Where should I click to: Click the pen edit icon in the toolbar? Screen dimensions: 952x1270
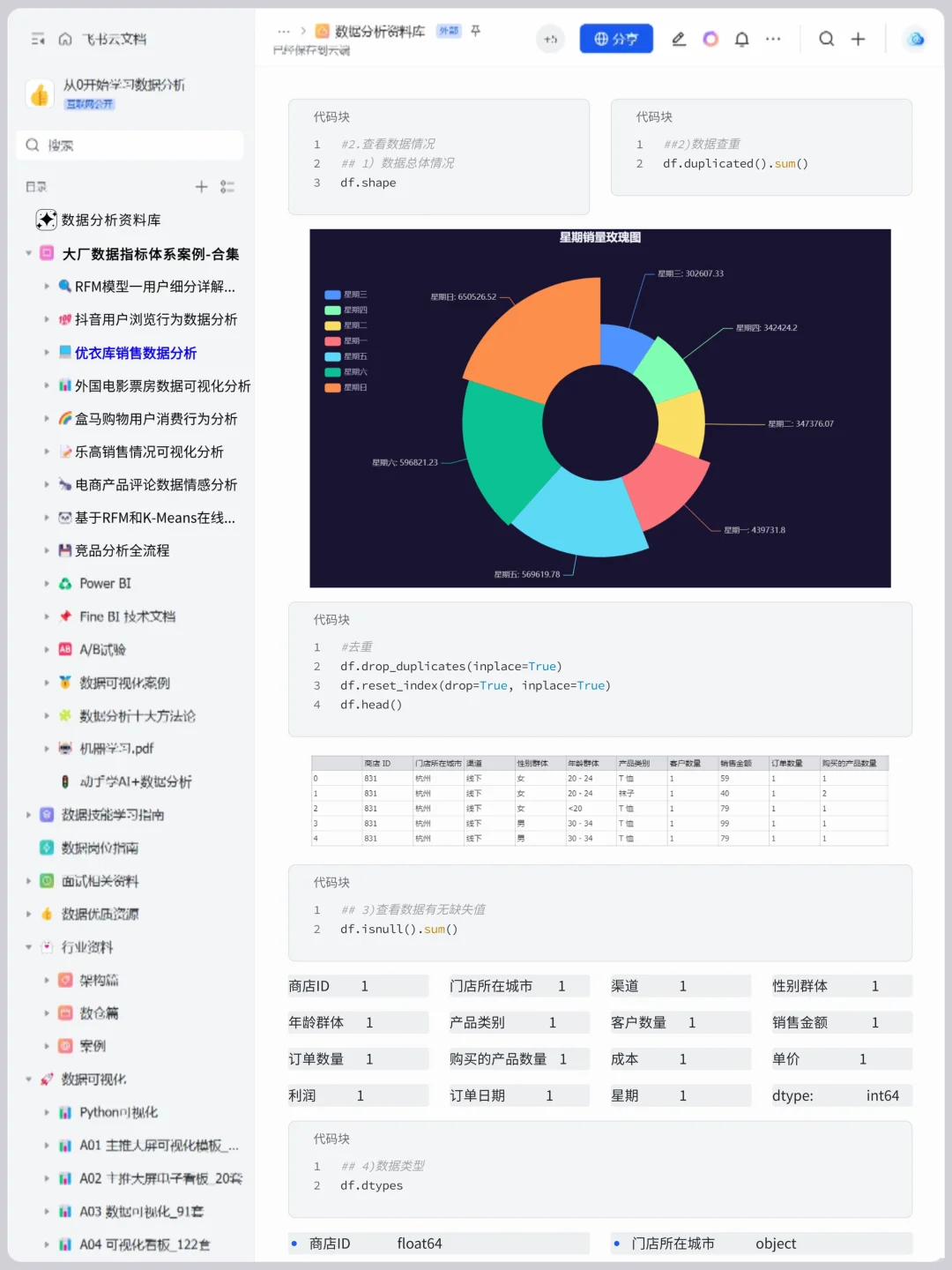coord(679,39)
